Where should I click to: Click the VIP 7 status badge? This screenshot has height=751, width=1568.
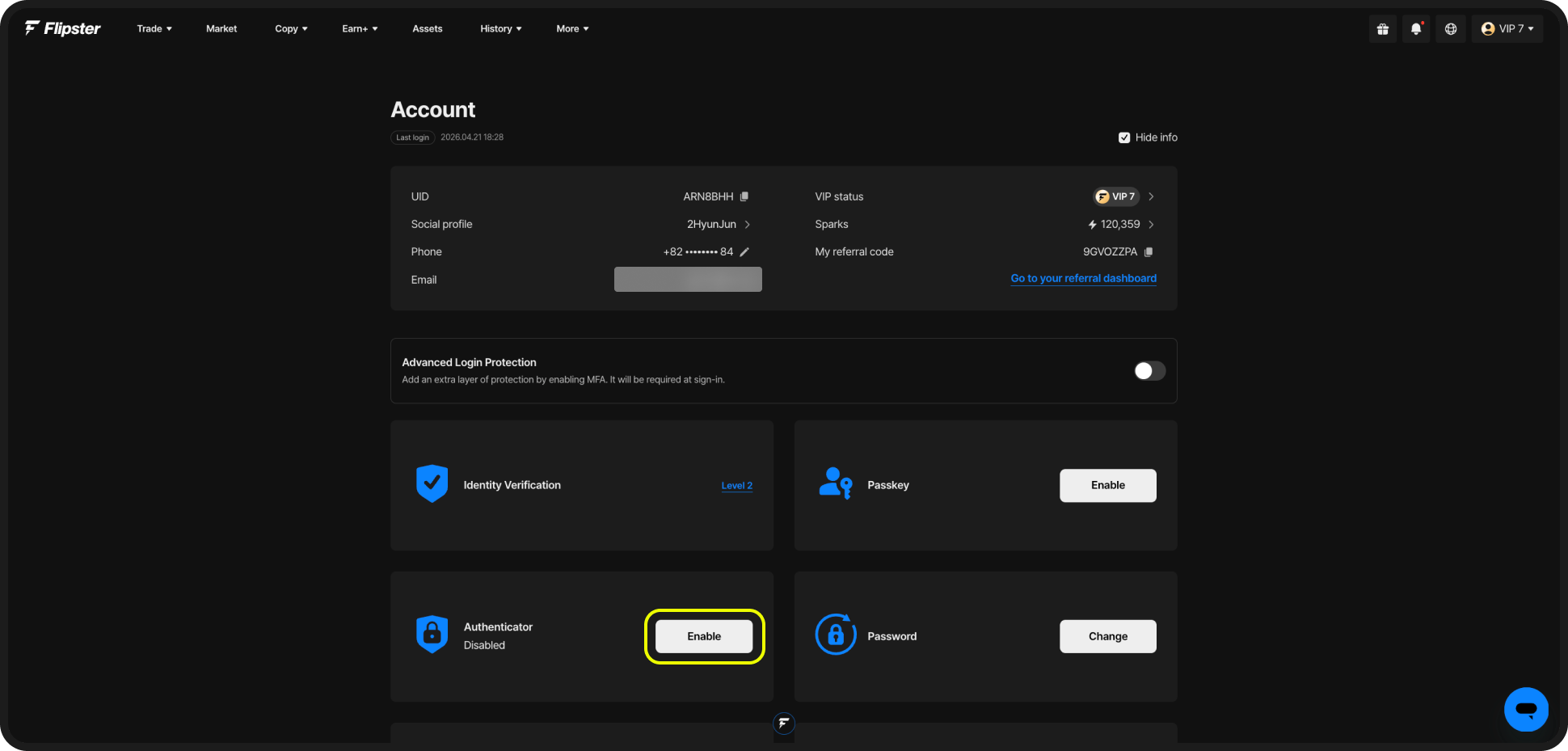(x=1116, y=196)
